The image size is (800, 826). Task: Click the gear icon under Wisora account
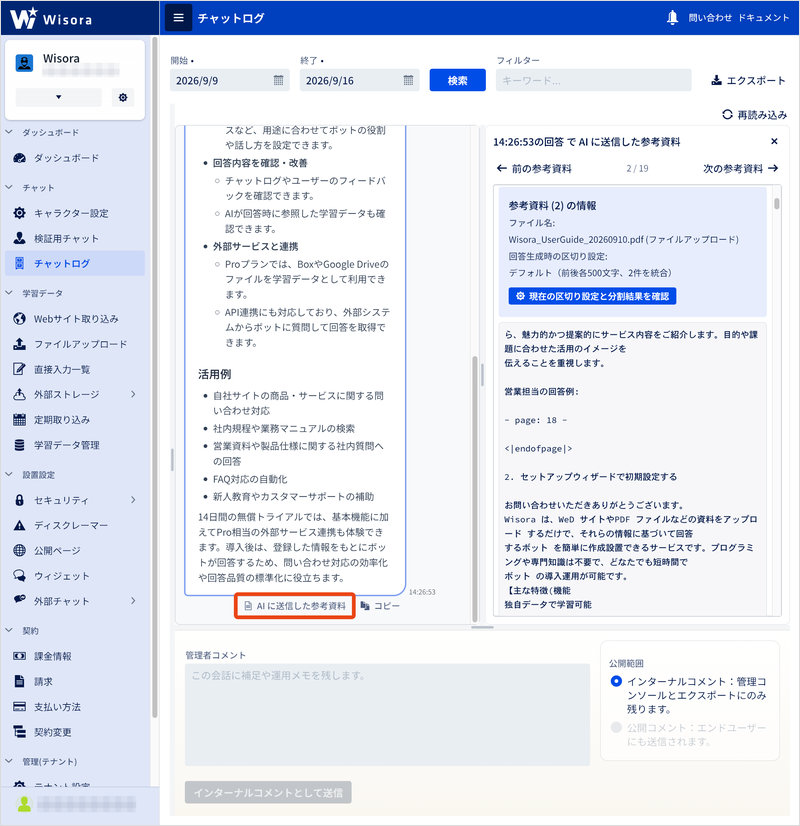pyautogui.click(x=123, y=97)
